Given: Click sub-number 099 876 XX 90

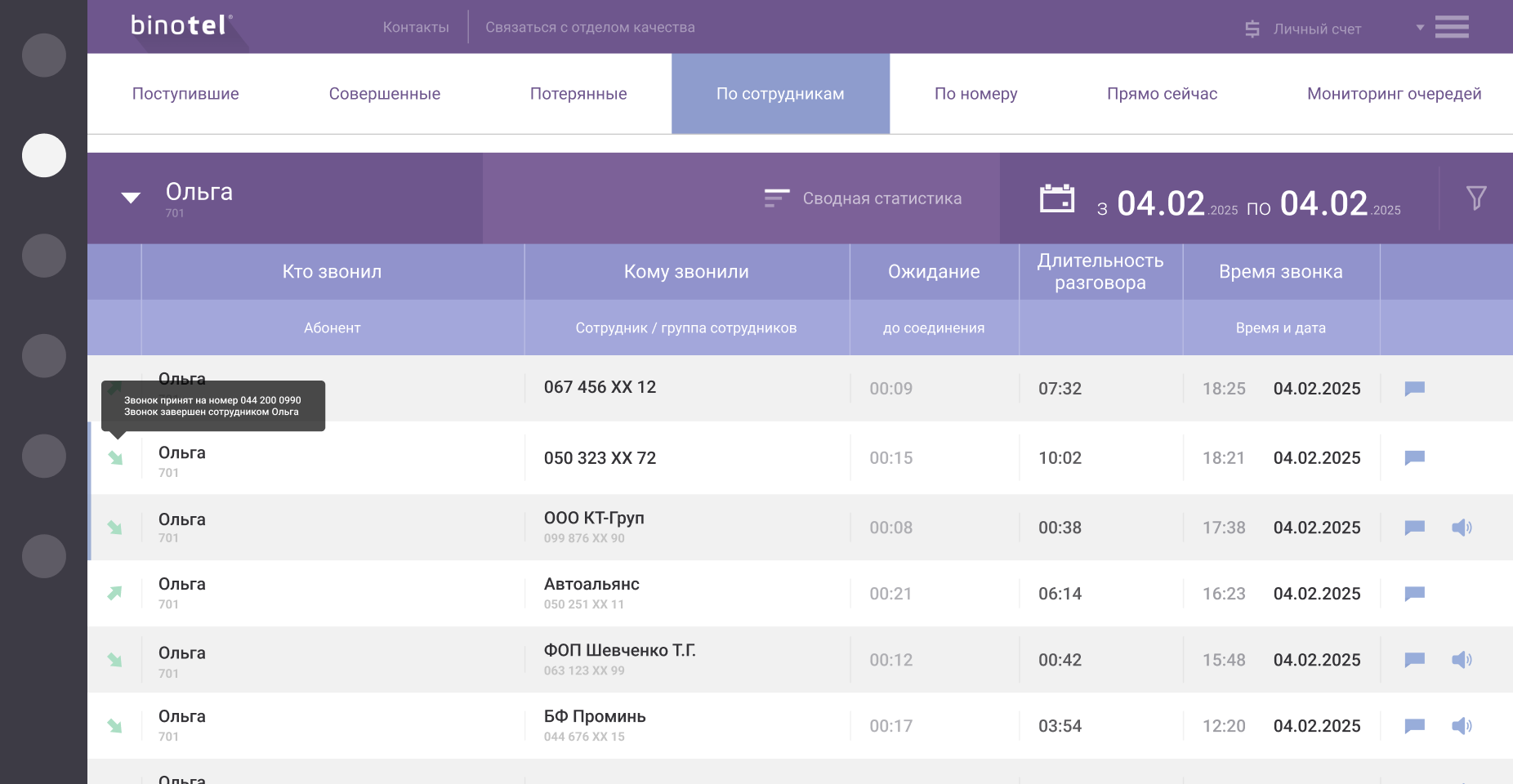Looking at the screenshot, I should (x=584, y=538).
